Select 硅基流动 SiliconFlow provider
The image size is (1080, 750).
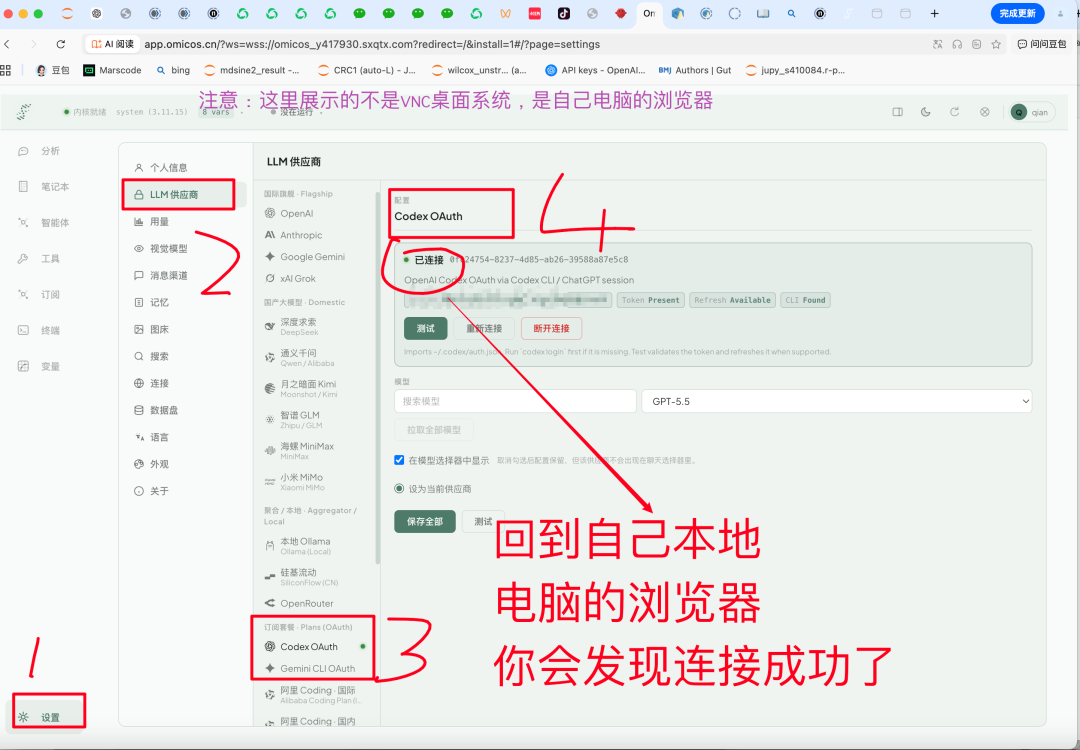[x=302, y=576]
